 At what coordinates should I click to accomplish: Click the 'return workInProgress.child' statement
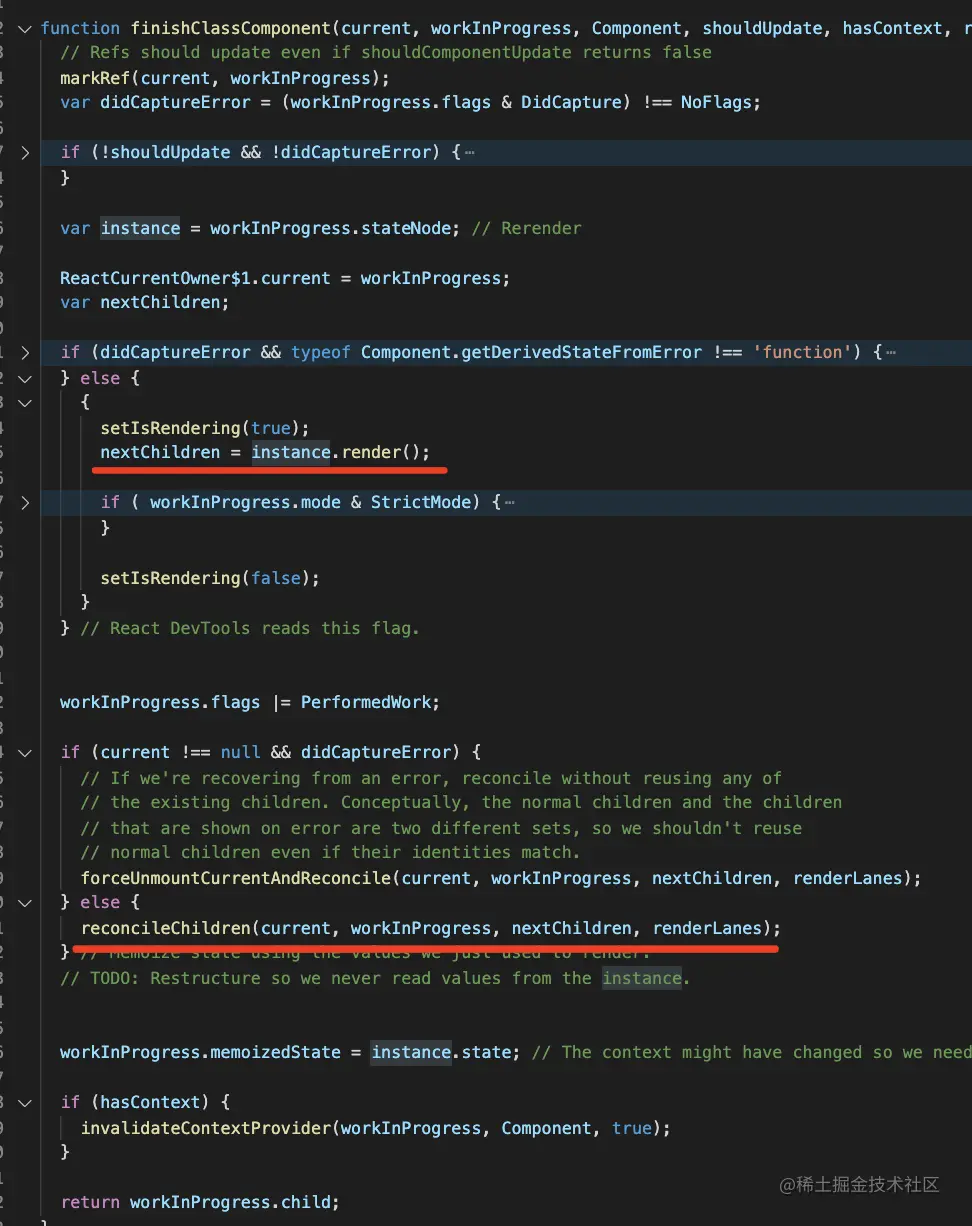click(200, 1202)
